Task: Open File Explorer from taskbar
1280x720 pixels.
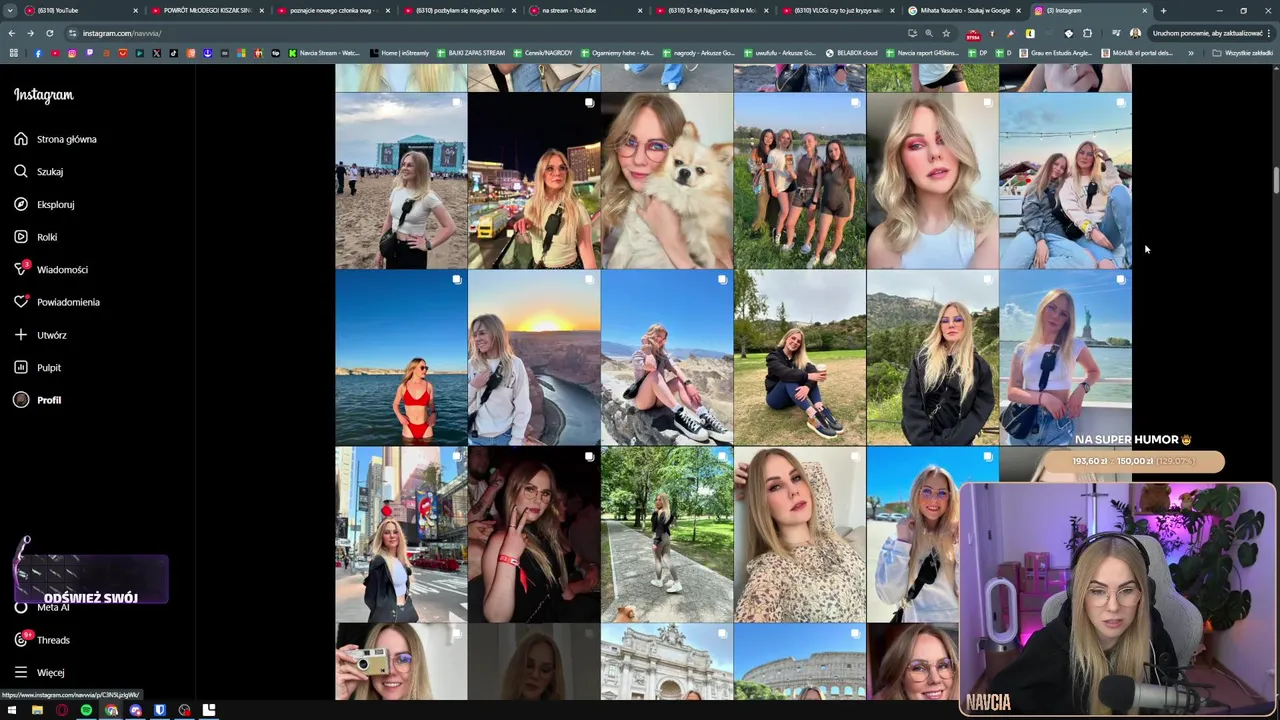Action: 37,710
